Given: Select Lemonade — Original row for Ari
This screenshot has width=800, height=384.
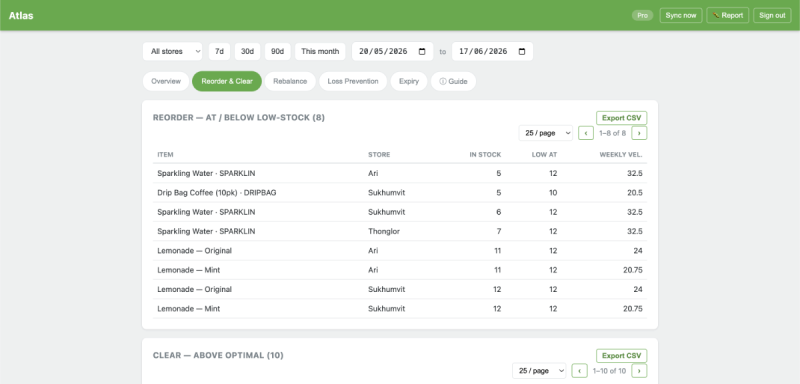Looking at the screenshot, I should [400, 251].
